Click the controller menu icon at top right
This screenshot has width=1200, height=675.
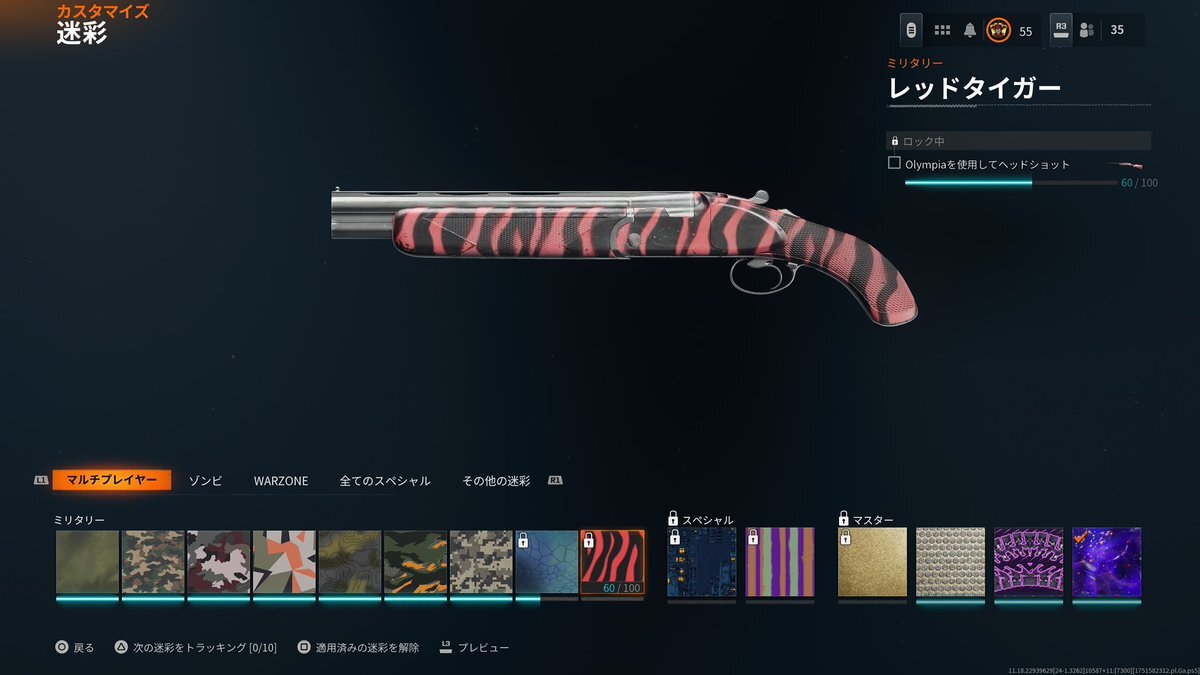pos(911,30)
